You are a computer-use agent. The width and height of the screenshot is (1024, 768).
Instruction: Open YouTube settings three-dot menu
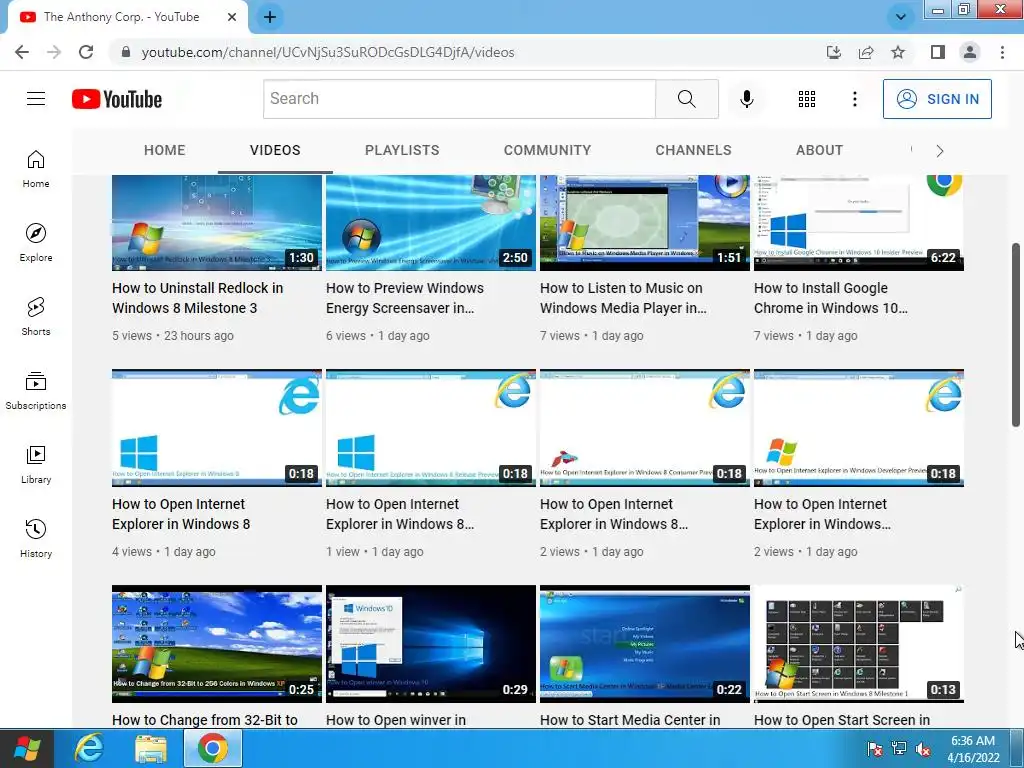854,99
